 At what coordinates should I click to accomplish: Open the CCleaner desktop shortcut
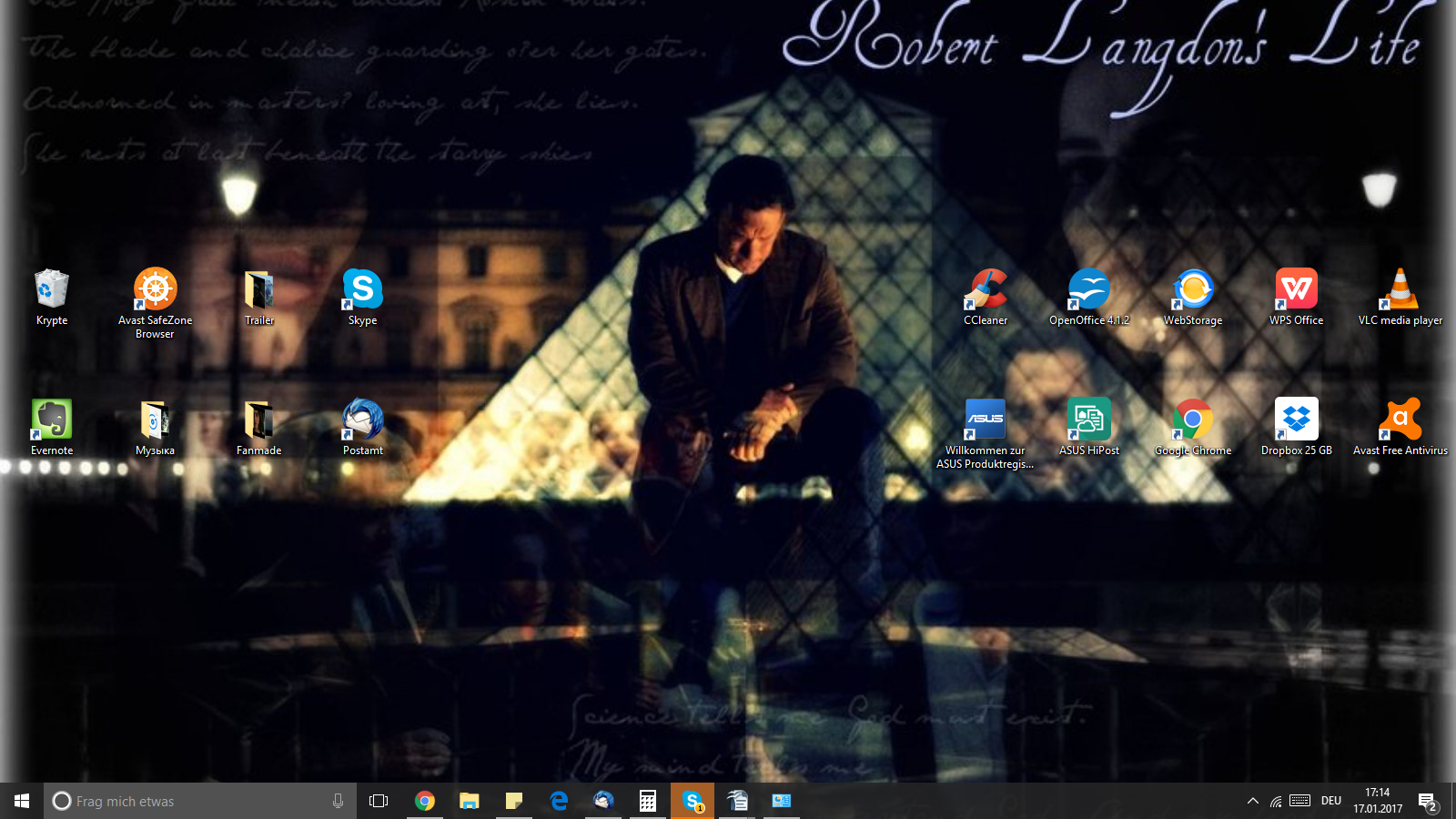986,290
